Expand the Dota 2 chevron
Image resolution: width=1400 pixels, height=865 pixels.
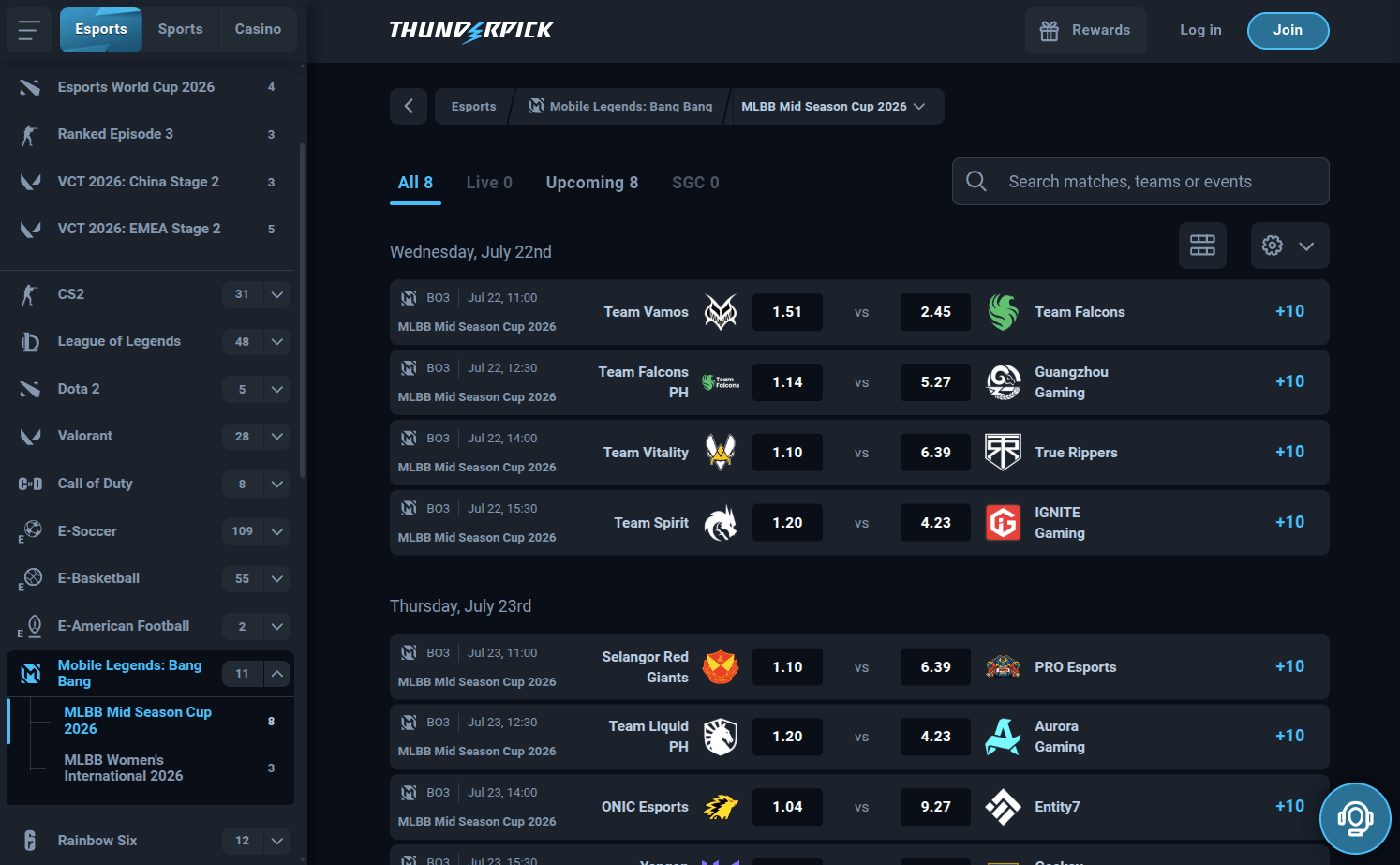[x=277, y=389]
